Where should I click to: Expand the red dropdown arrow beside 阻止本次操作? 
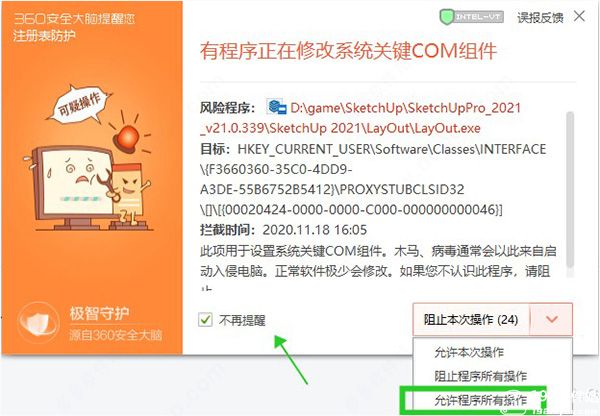pos(551,319)
